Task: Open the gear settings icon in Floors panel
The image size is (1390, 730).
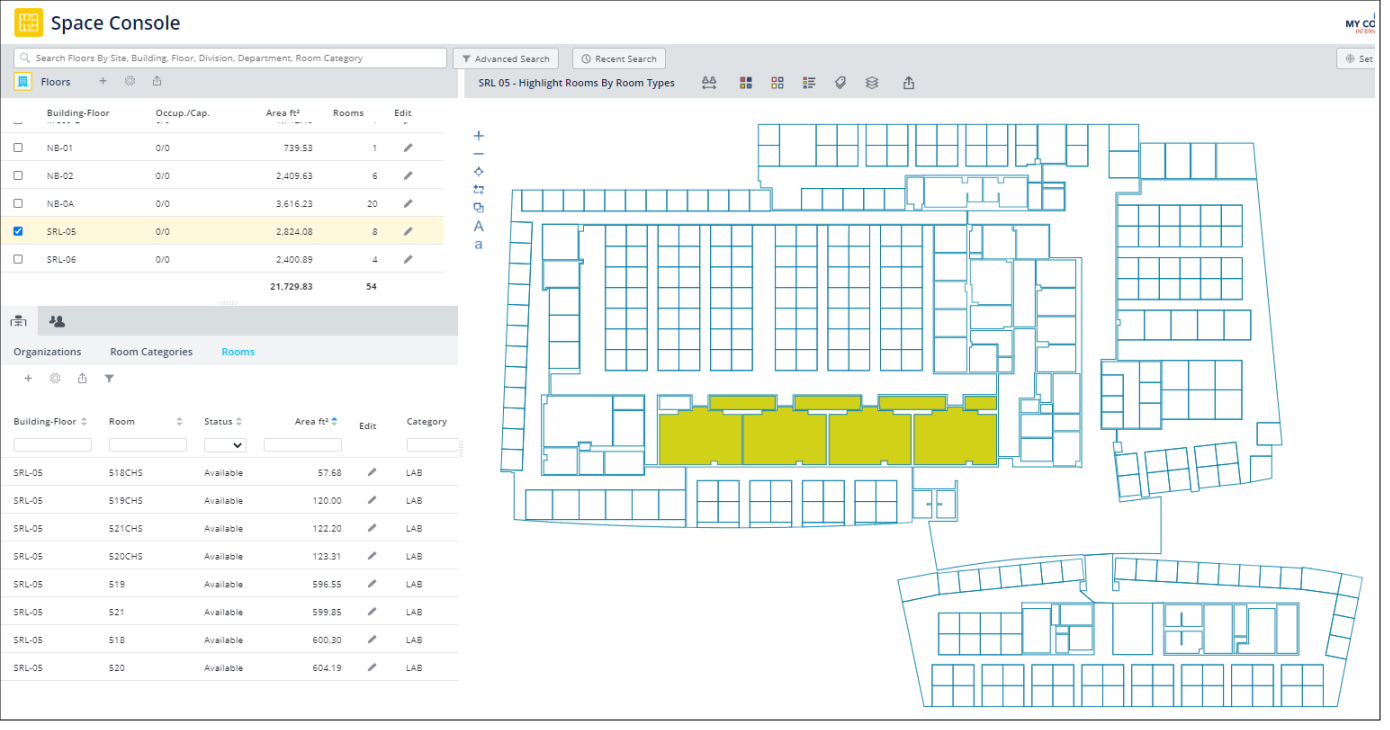Action: [x=129, y=80]
